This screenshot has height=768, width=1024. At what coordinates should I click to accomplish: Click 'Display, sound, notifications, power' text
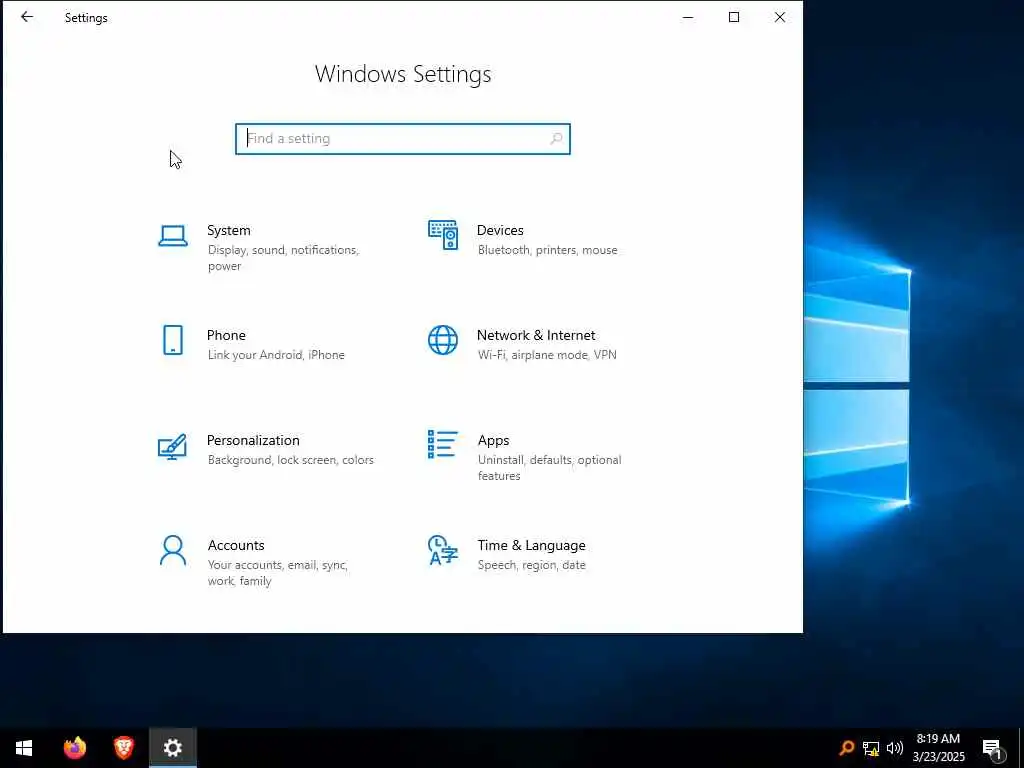(283, 258)
